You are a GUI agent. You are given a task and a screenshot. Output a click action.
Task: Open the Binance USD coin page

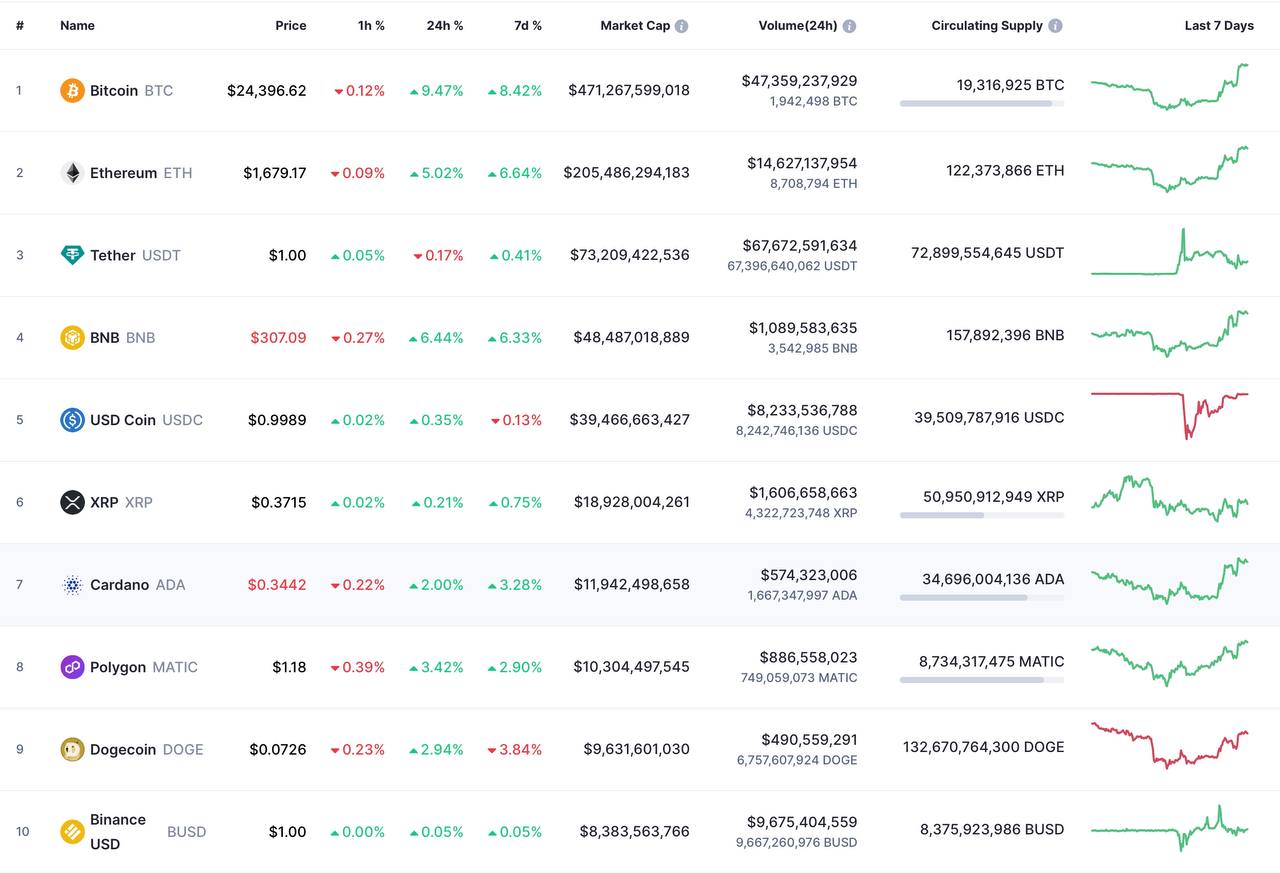pyautogui.click(x=118, y=831)
